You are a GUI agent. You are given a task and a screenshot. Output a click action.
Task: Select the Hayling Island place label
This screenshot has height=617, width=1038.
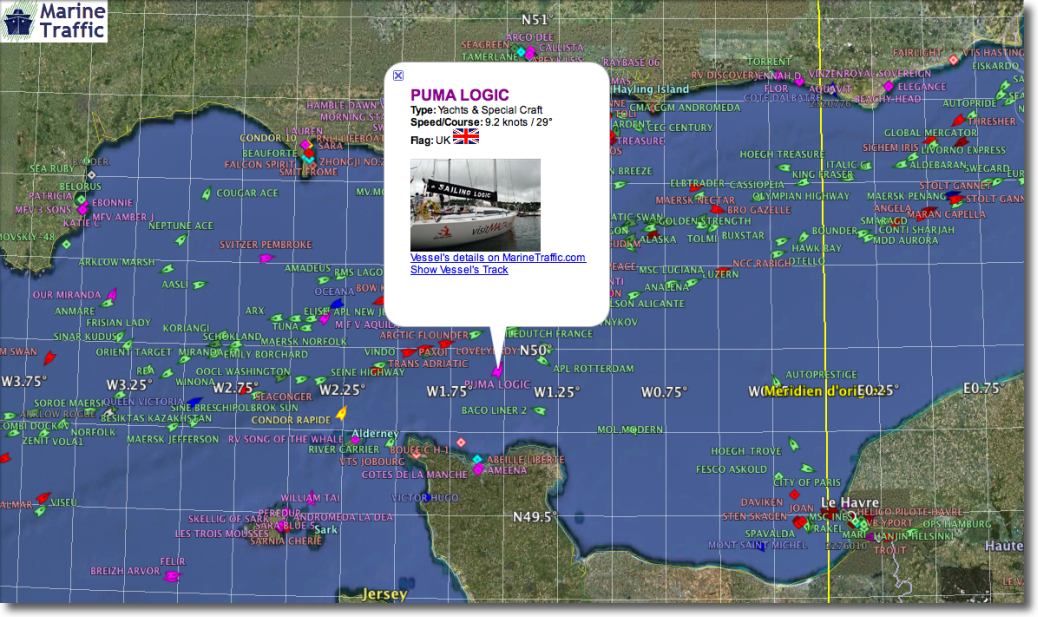[651, 89]
